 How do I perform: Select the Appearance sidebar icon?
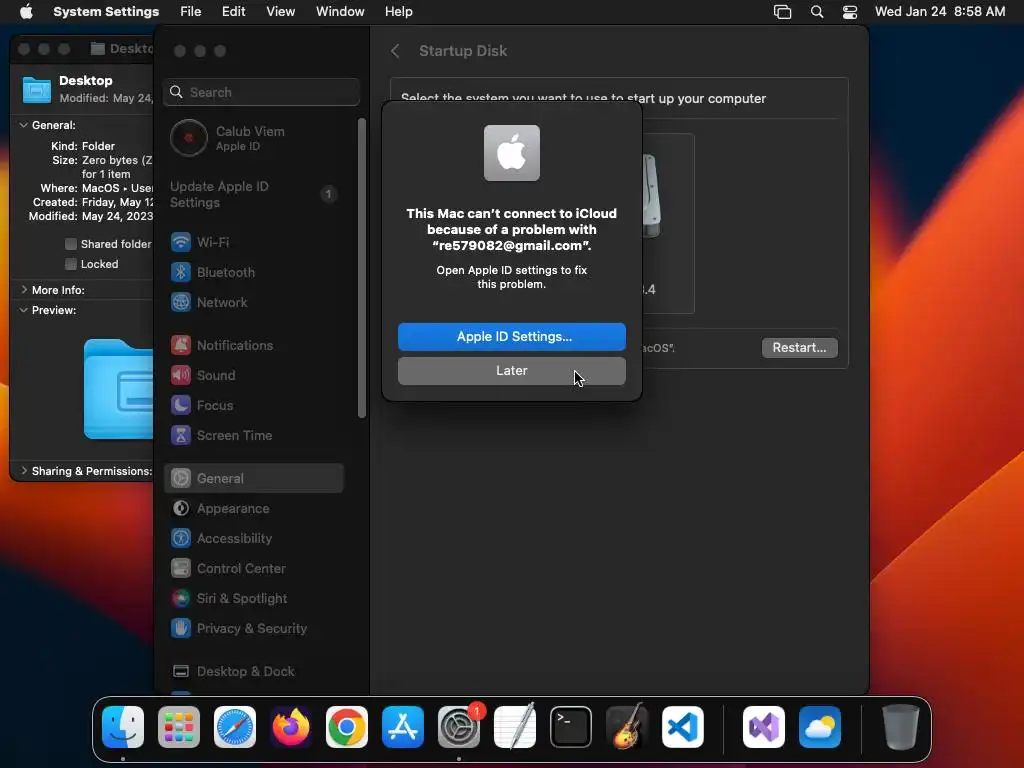tap(181, 508)
